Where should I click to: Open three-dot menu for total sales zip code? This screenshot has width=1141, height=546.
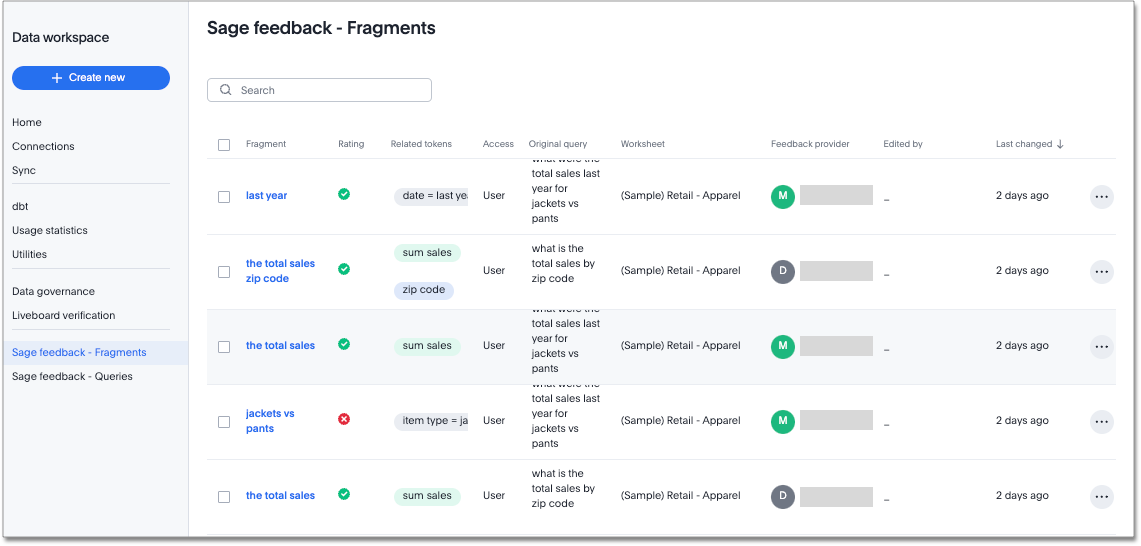coord(1101,272)
